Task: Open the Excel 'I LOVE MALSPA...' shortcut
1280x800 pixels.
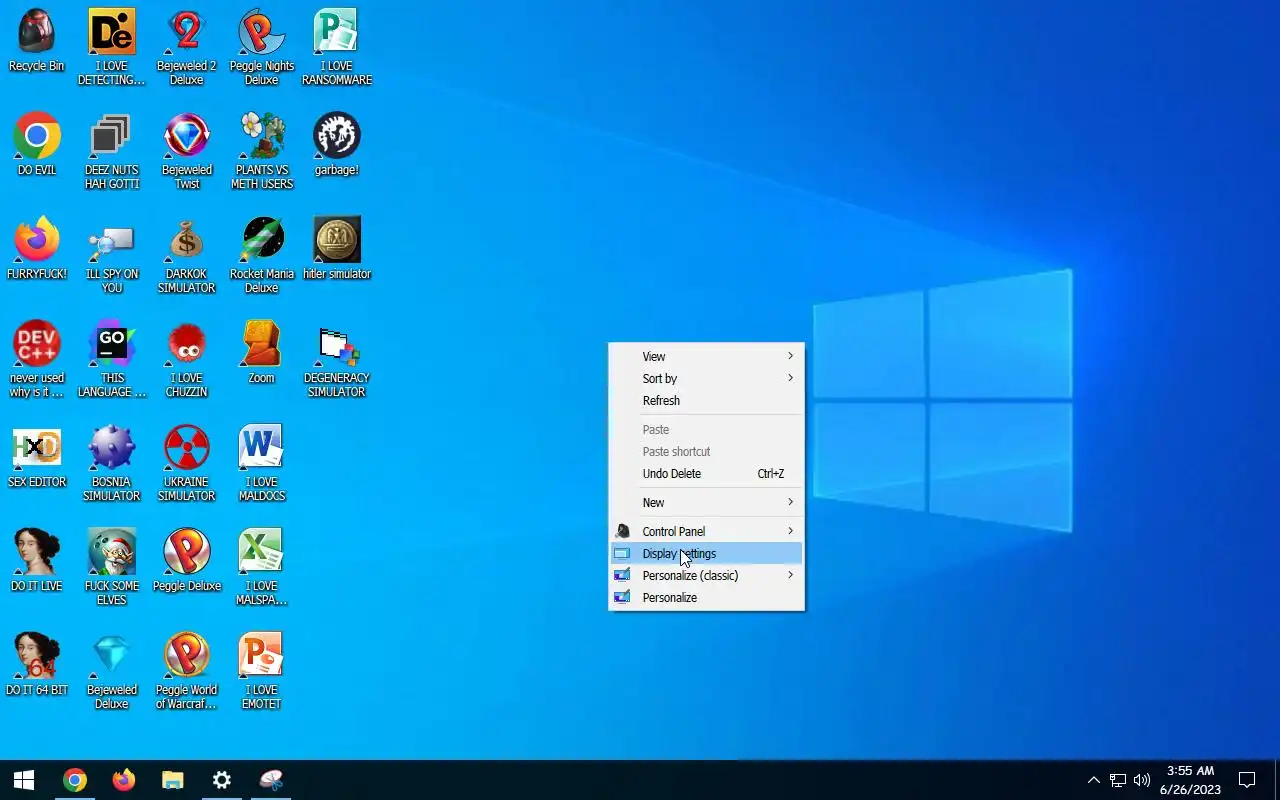Action: 262,567
